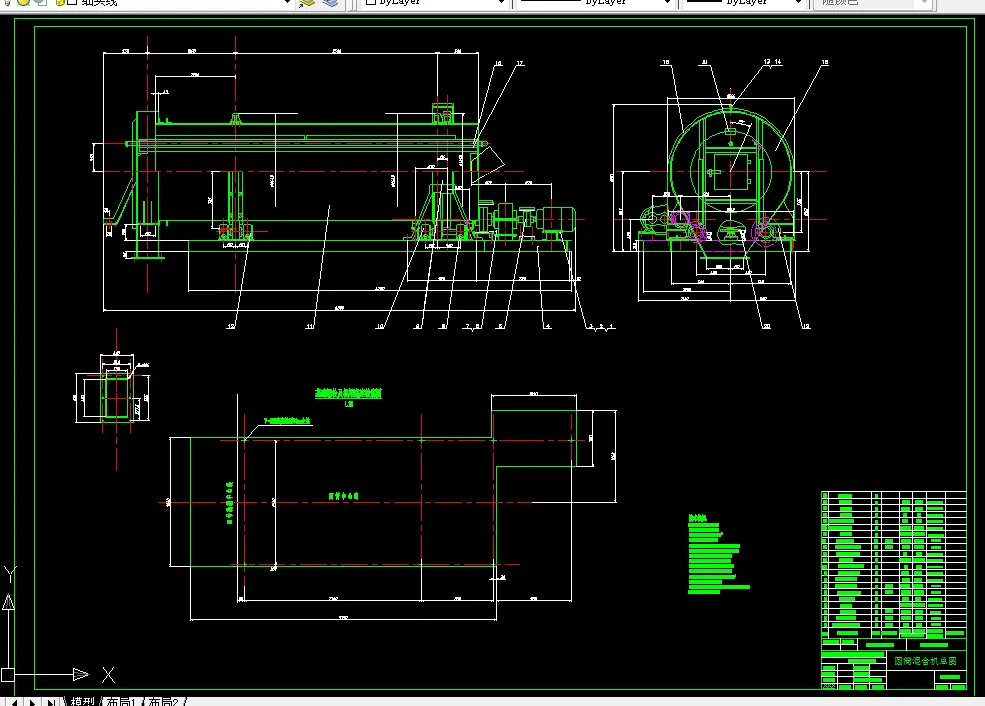Open the 布局1 layout tab
This screenshot has height=706, width=985.
point(121,702)
